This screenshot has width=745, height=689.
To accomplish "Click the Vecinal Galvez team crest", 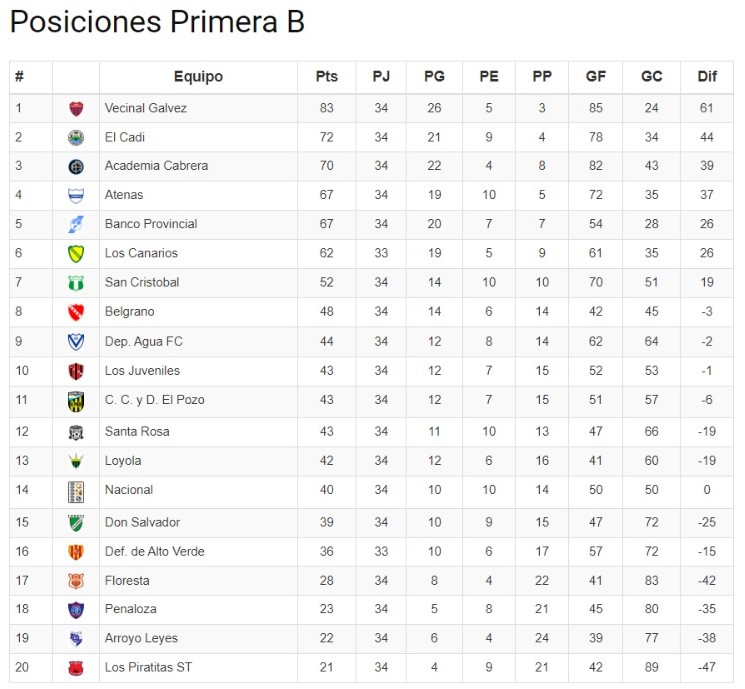I will coord(76,108).
